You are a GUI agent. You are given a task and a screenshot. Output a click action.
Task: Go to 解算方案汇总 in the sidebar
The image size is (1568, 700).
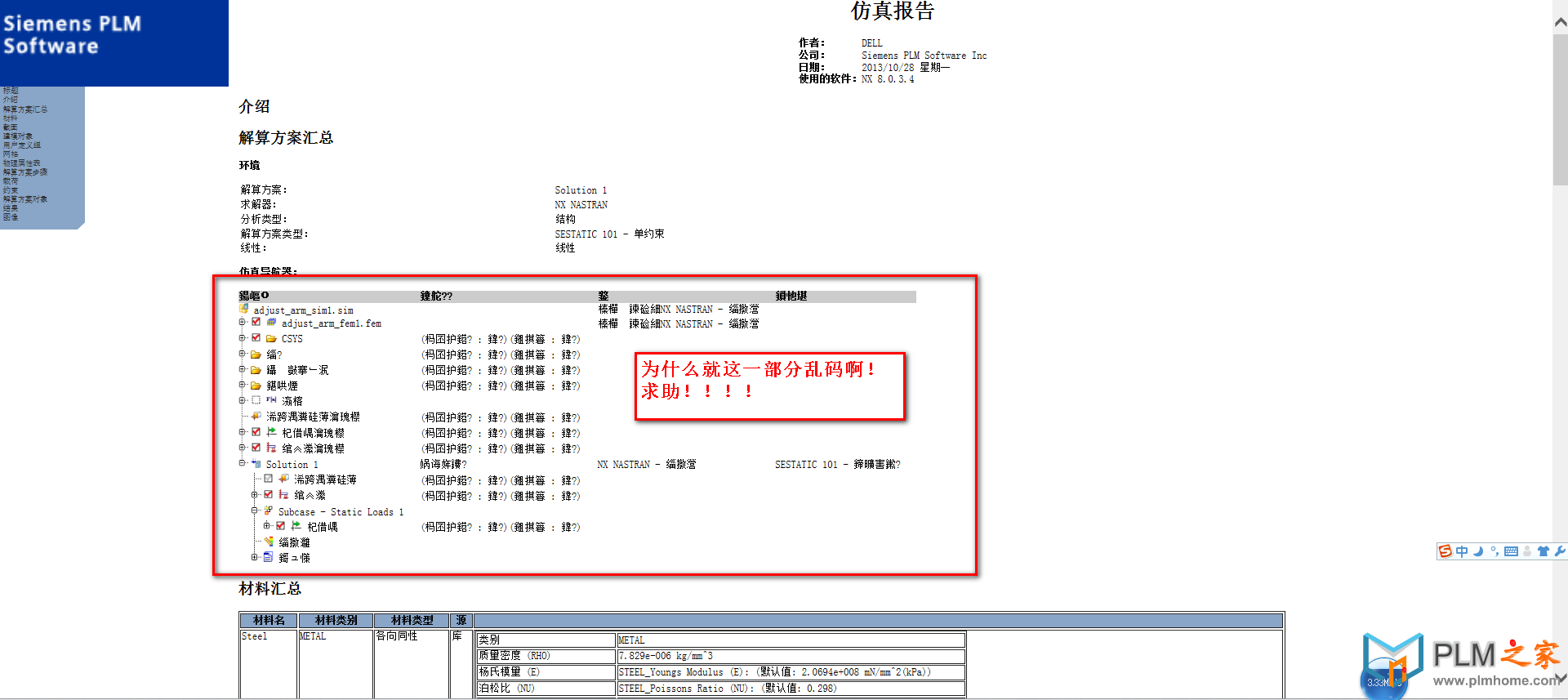[x=25, y=109]
